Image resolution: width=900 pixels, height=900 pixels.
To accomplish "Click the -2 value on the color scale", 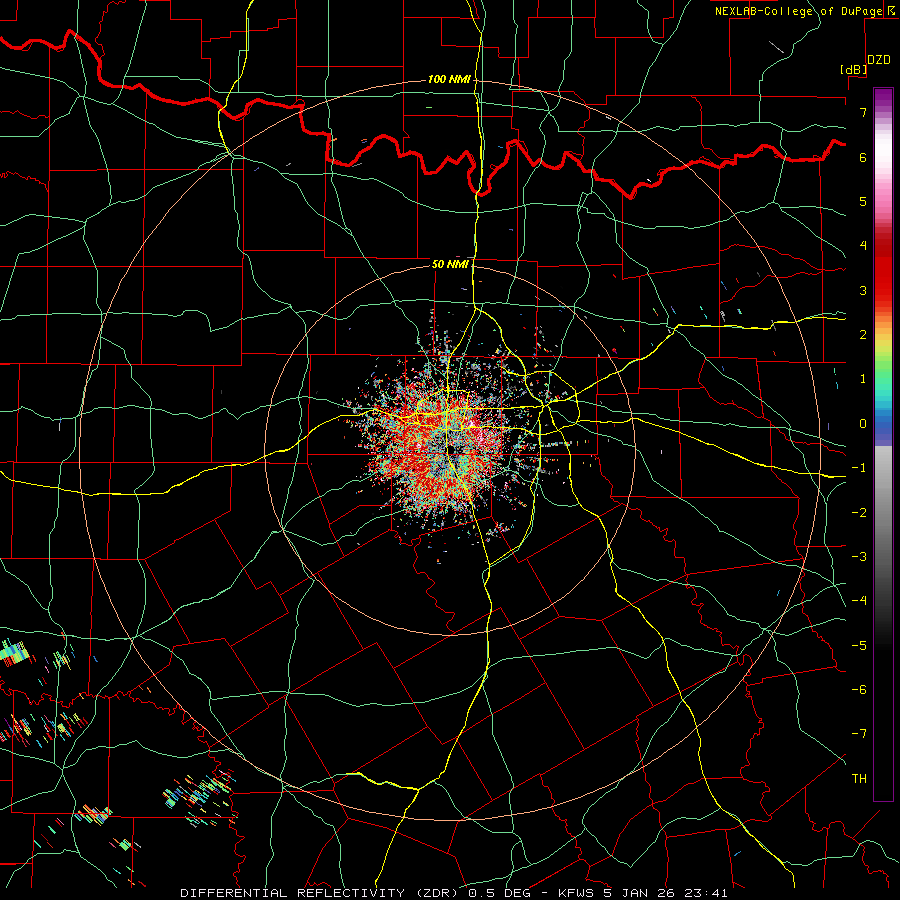I will click(x=859, y=513).
